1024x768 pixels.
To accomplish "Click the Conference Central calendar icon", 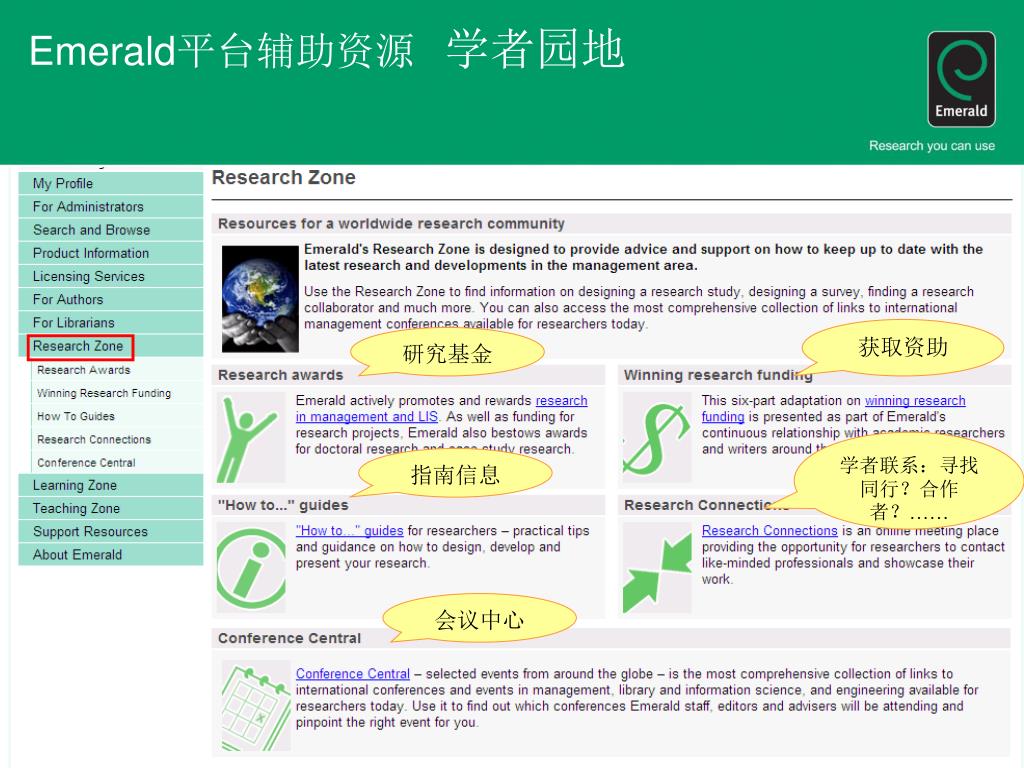I will click(256, 705).
